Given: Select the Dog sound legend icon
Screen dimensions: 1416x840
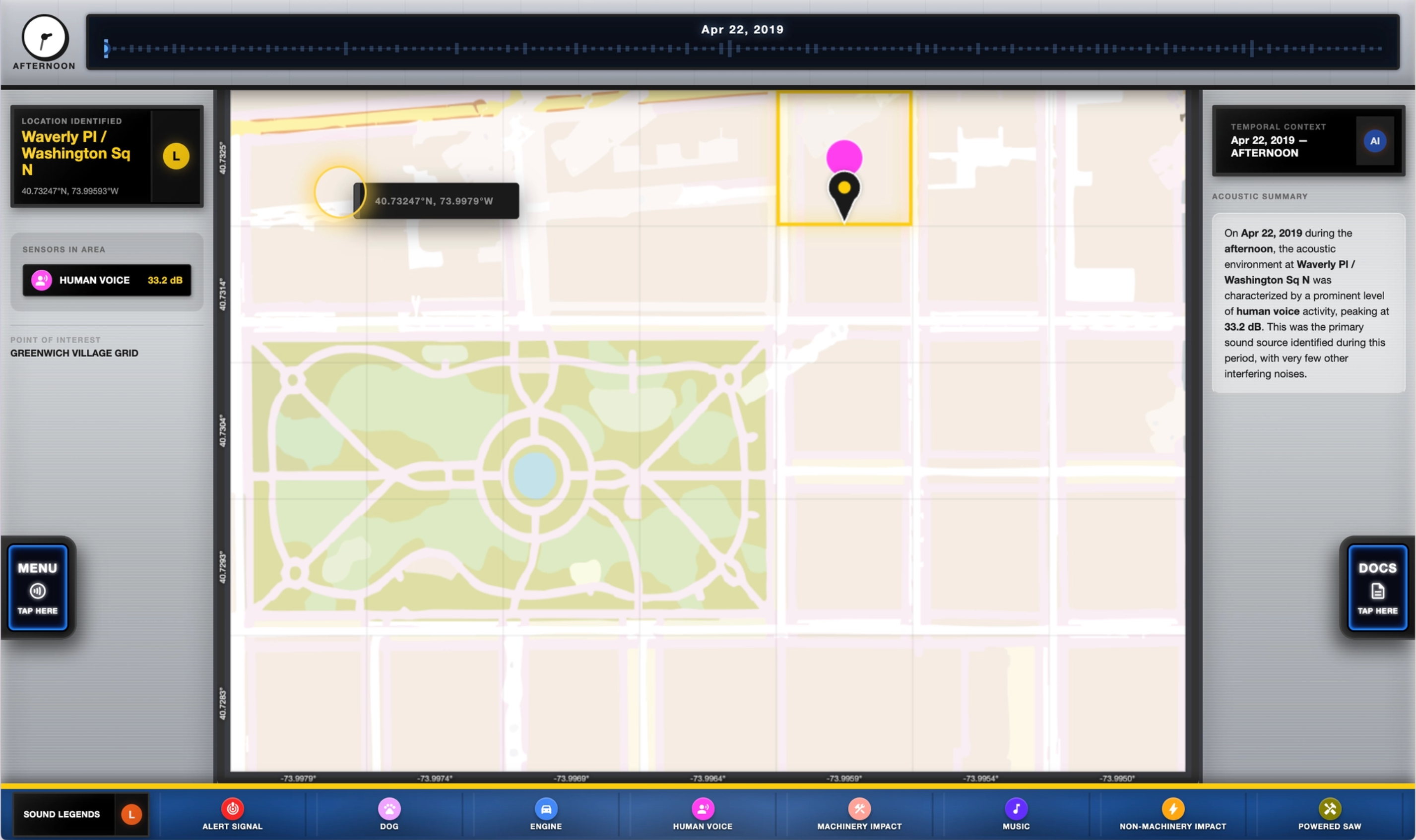Looking at the screenshot, I should (x=389, y=808).
